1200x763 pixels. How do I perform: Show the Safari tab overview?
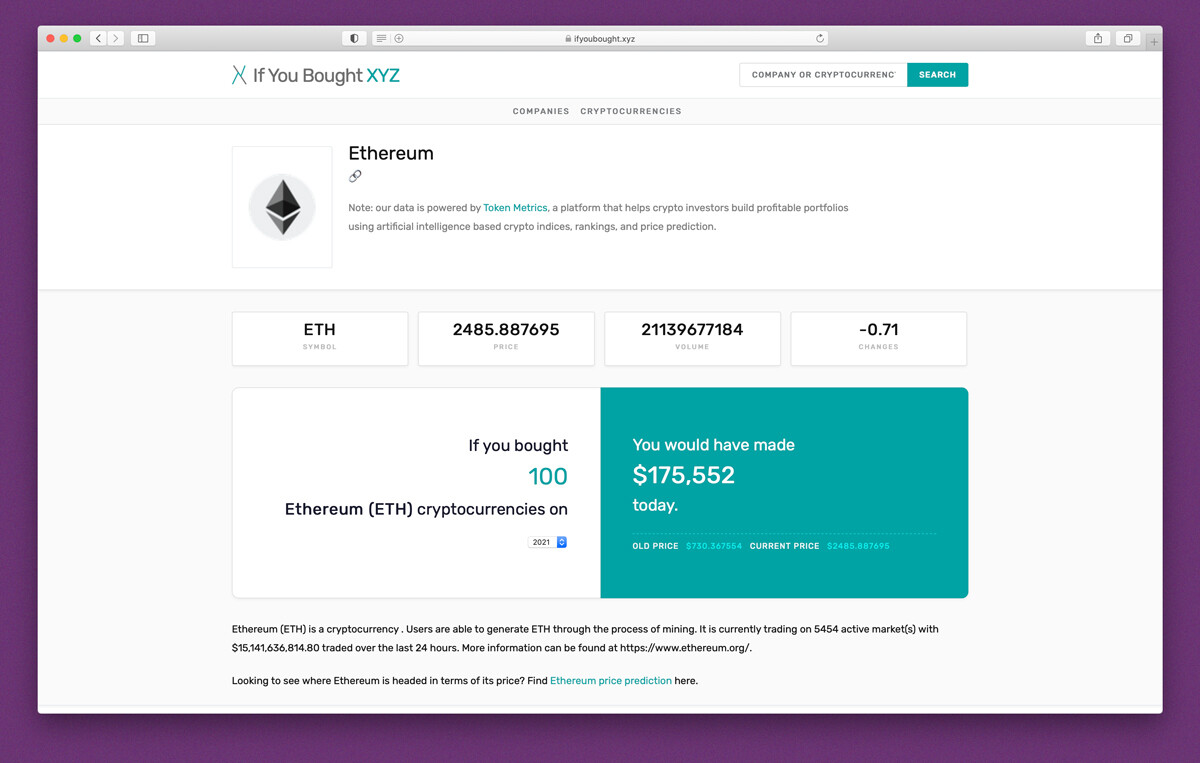[x=1127, y=39]
